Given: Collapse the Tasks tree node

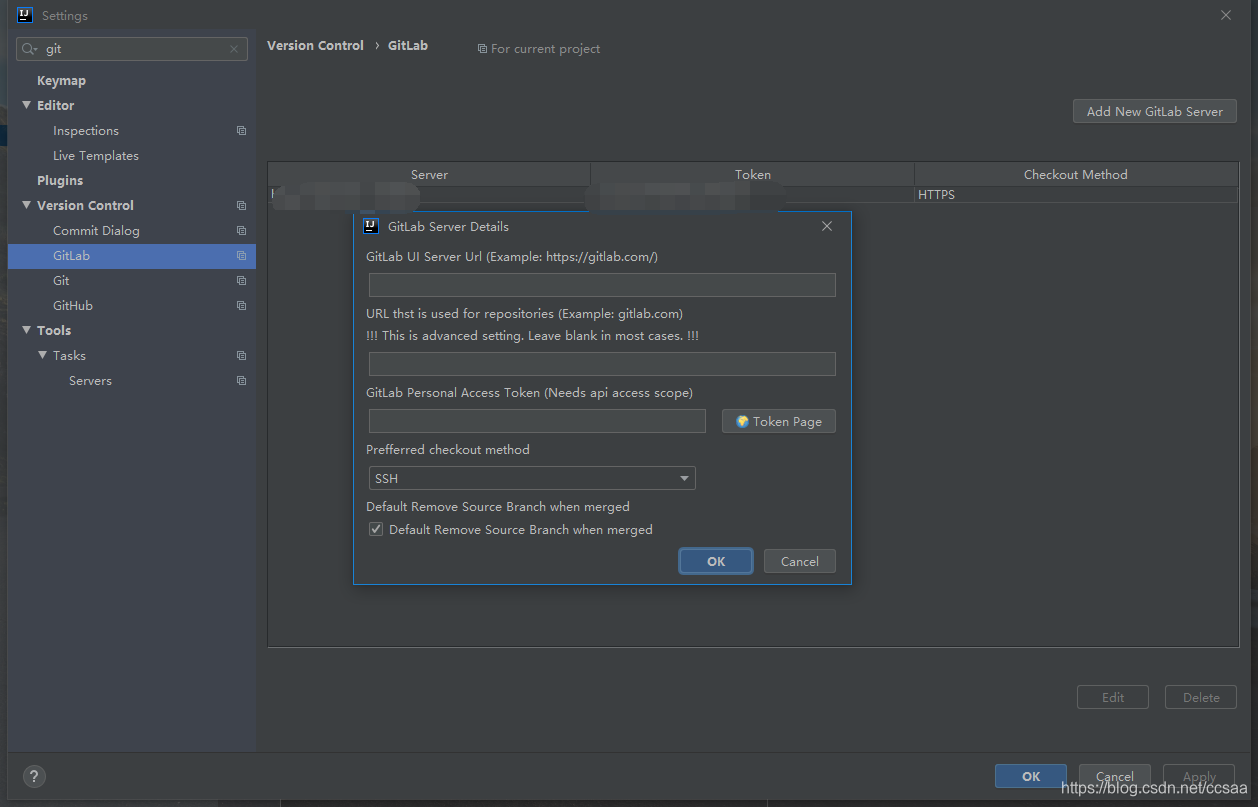Looking at the screenshot, I should tap(43, 355).
